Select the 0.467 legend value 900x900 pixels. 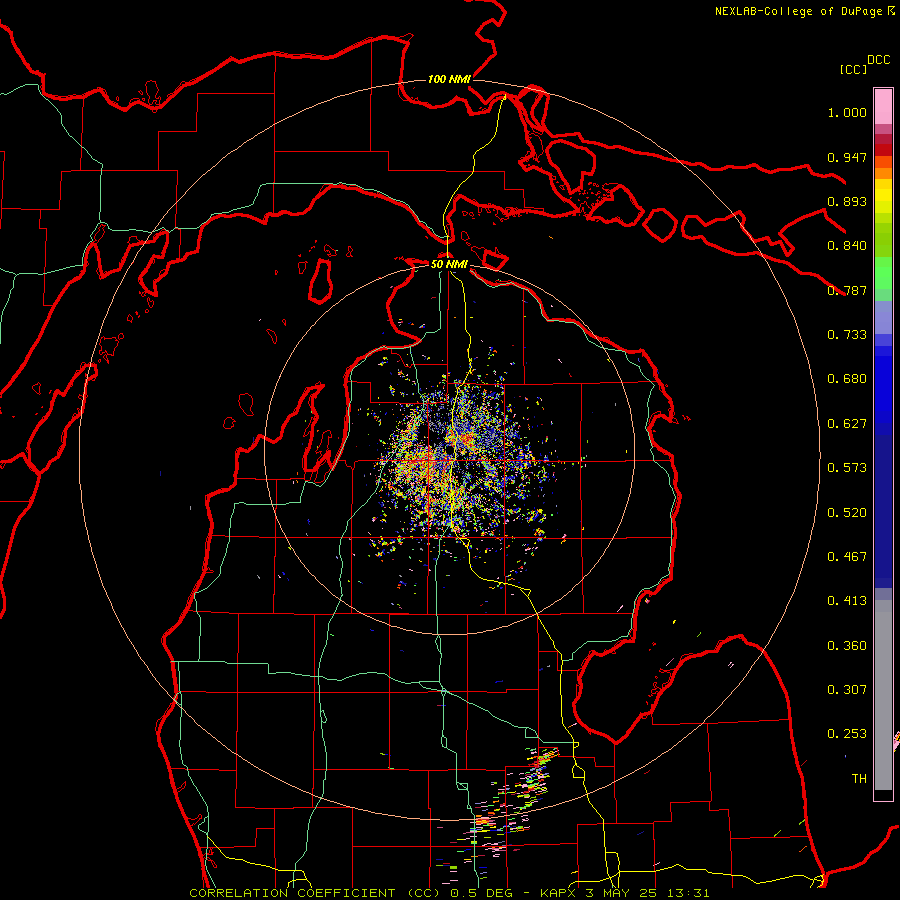pyautogui.click(x=847, y=557)
